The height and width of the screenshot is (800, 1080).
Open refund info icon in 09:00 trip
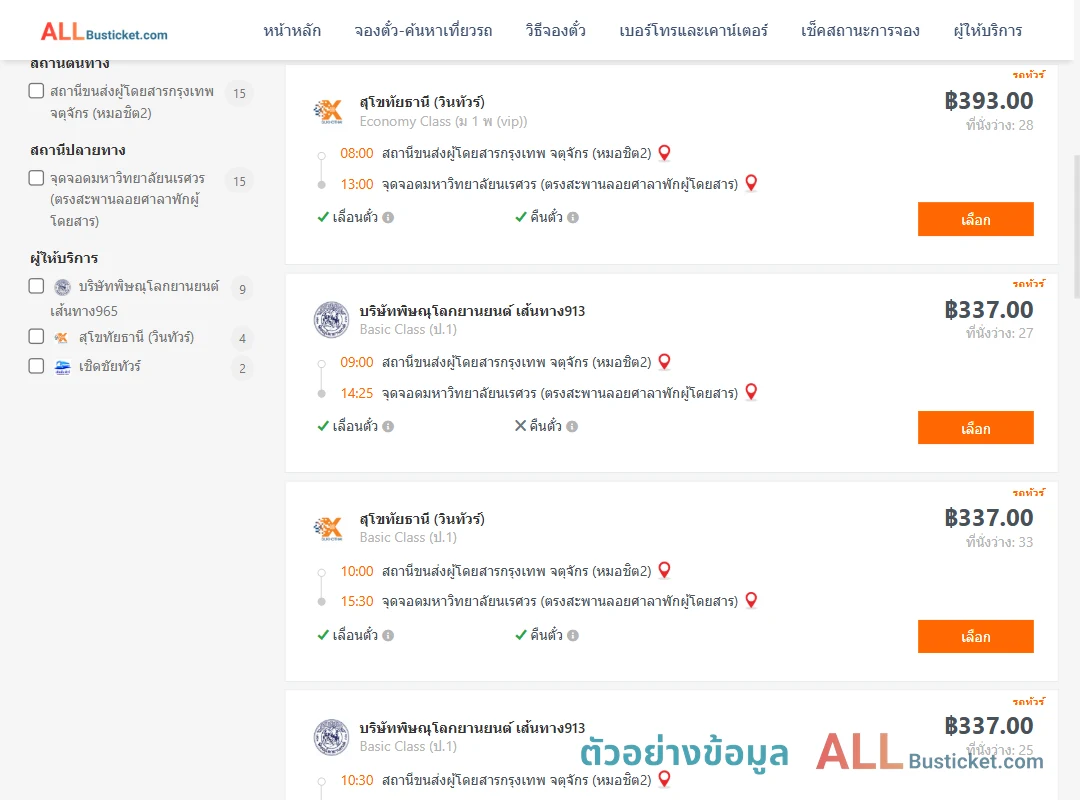pos(572,427)
